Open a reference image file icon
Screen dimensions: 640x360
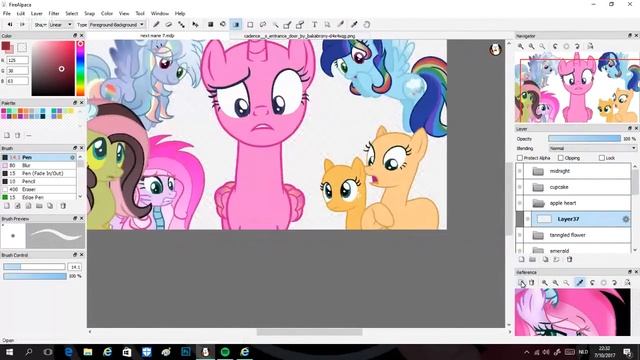click(521, 282)
